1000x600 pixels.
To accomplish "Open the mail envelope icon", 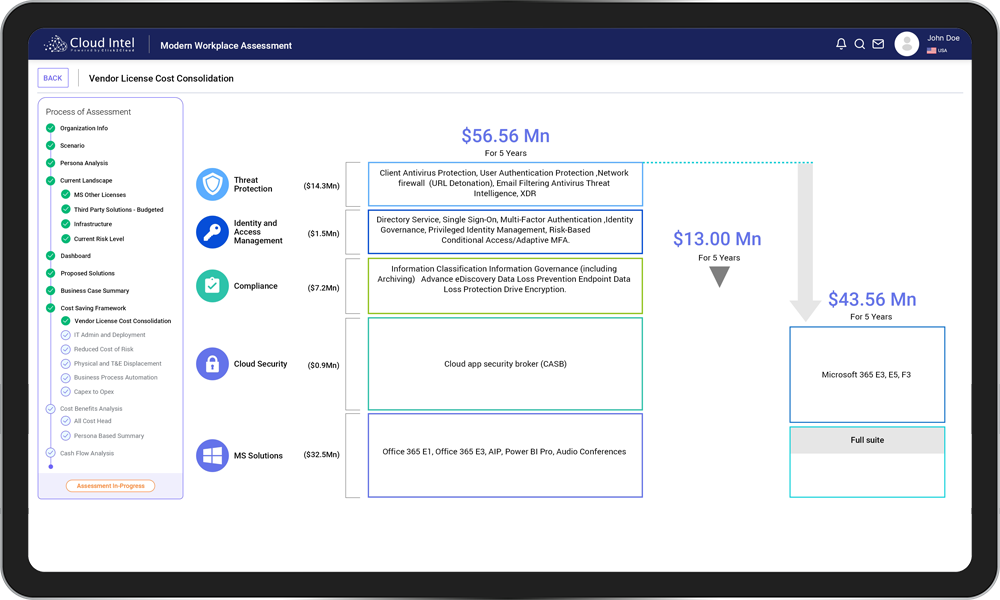I will pyautogui.click(x=878, y=44).
